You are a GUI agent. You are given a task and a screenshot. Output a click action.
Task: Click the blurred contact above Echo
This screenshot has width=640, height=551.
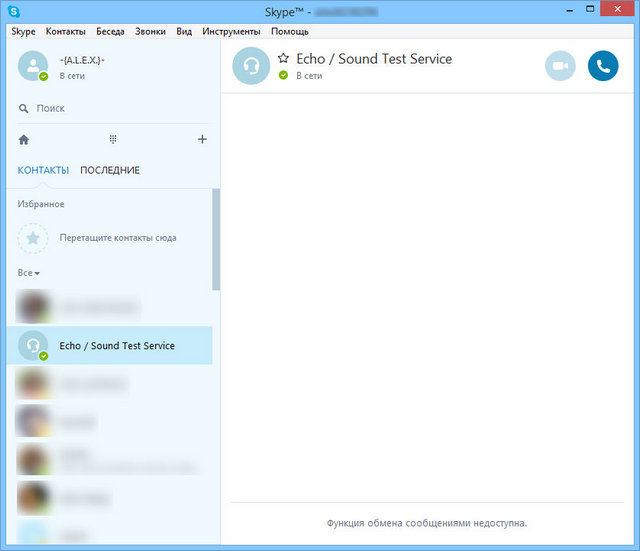[x=109, y=307]
